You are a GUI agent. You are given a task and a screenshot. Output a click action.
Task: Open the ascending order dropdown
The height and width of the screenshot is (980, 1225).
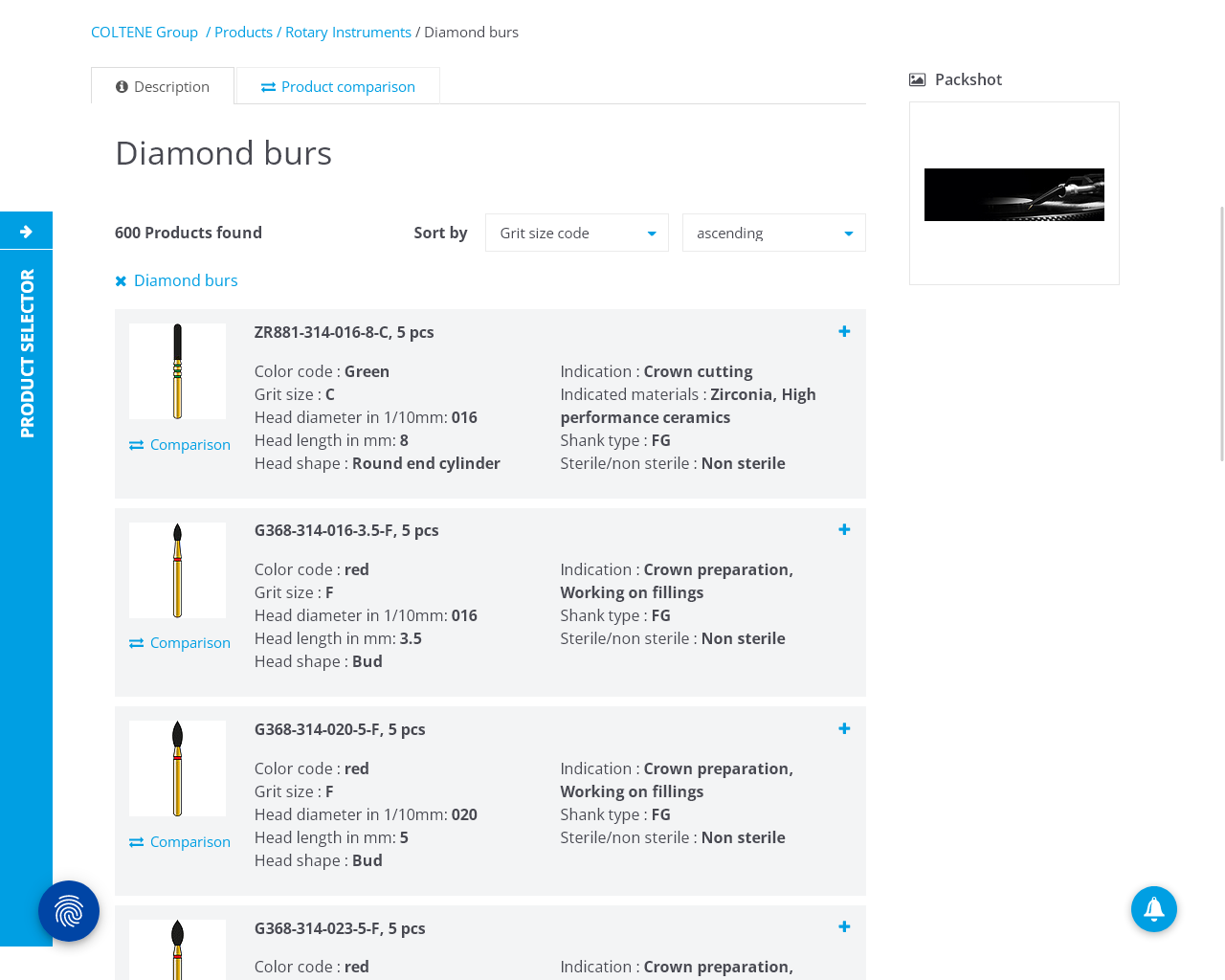tap(774, 233)
